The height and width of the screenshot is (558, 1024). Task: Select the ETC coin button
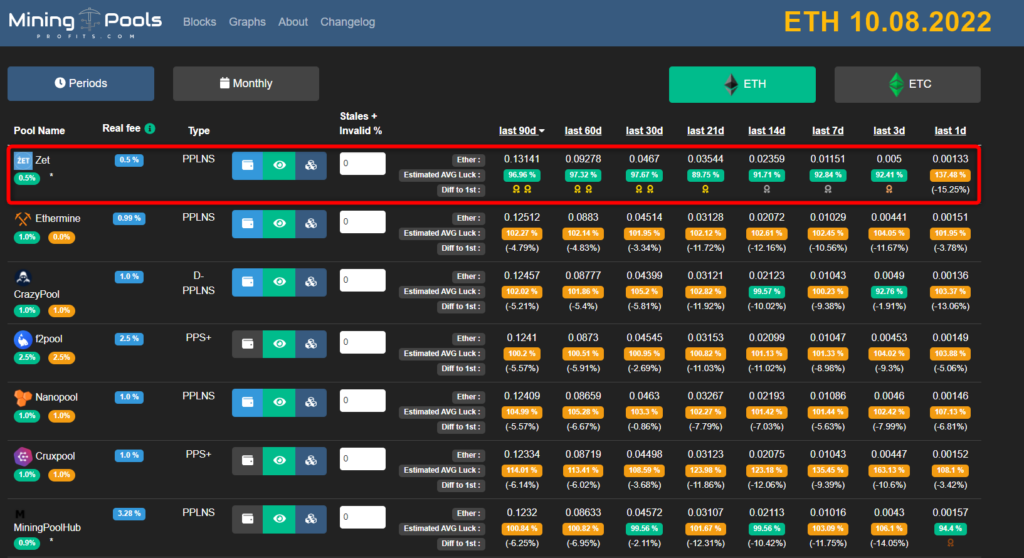click(907, 85)
